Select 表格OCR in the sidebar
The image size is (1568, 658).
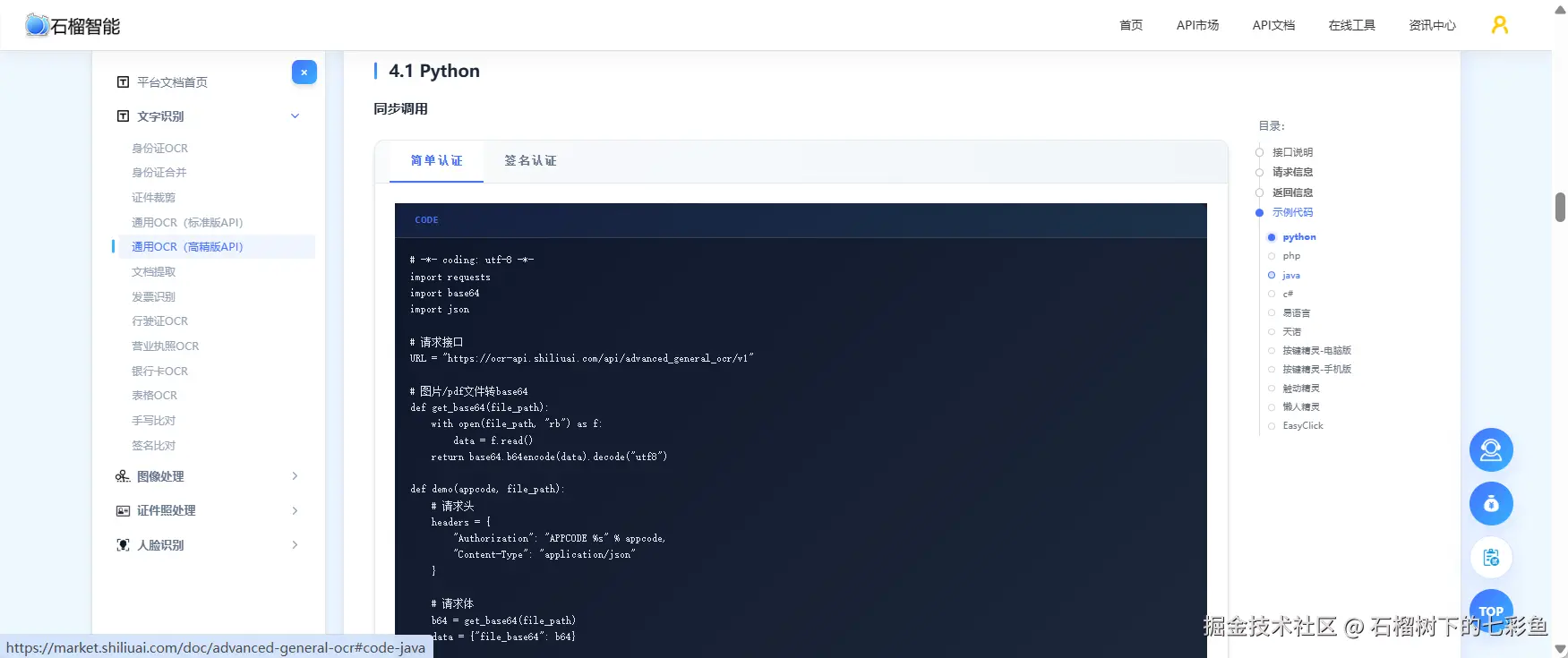[x=155, y=396]
